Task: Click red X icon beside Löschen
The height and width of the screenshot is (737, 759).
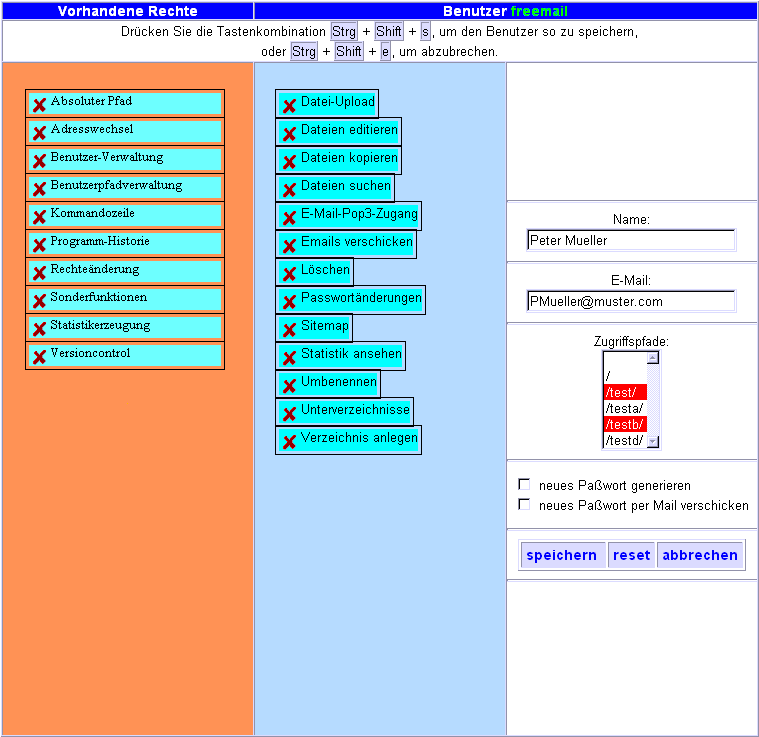Action: [289, 272]
